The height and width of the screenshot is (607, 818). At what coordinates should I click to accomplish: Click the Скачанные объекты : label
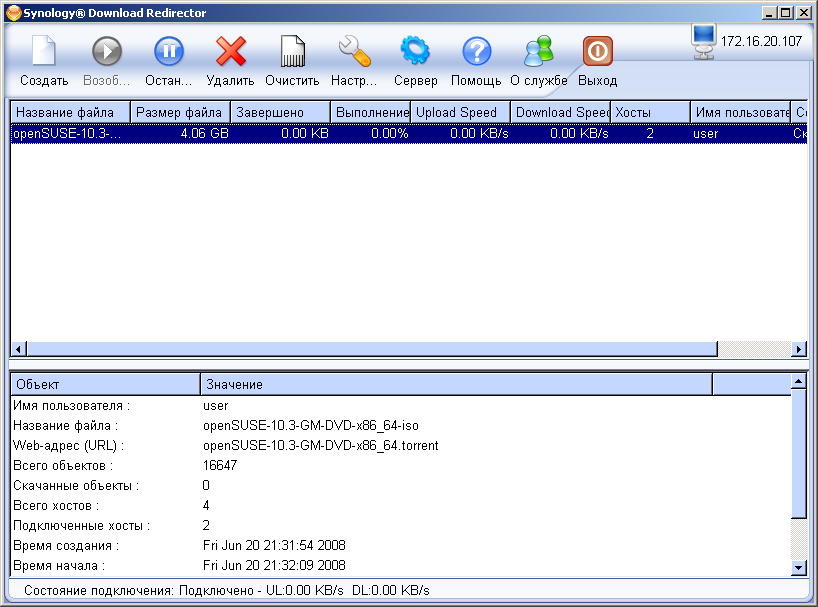pos(76,485)
